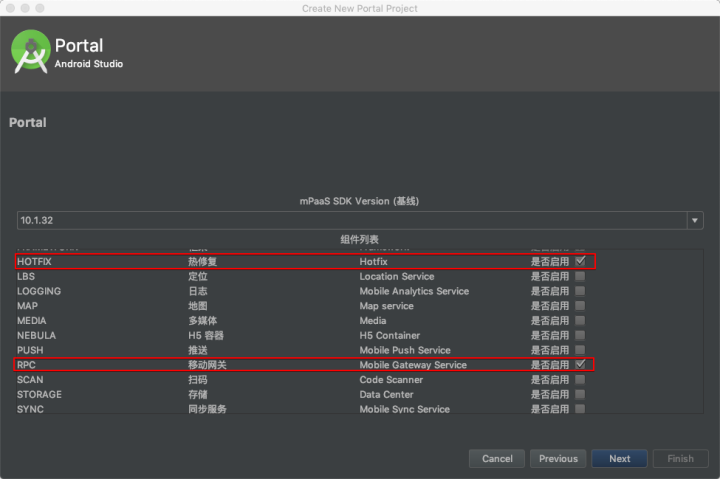Image resolution: width=720 pixels, height=479 pixels.
Task: Click the '多媒体' Chinese name cell
Action: (202, 321)
